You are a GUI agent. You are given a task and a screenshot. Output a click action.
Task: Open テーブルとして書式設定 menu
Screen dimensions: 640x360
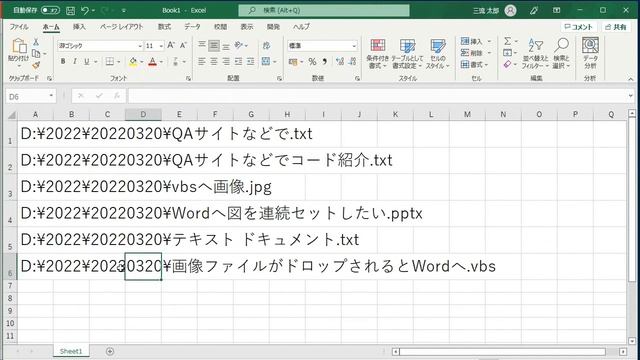click(407, 53)
